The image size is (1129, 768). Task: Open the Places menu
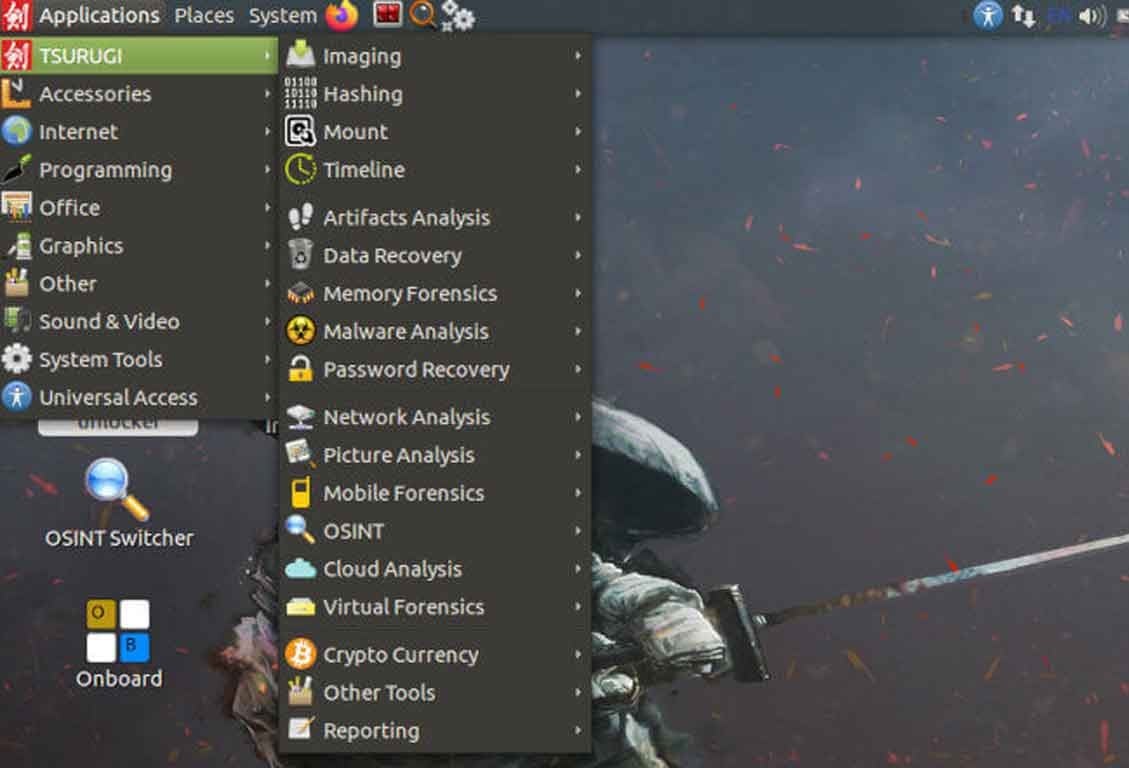[204, 16]
